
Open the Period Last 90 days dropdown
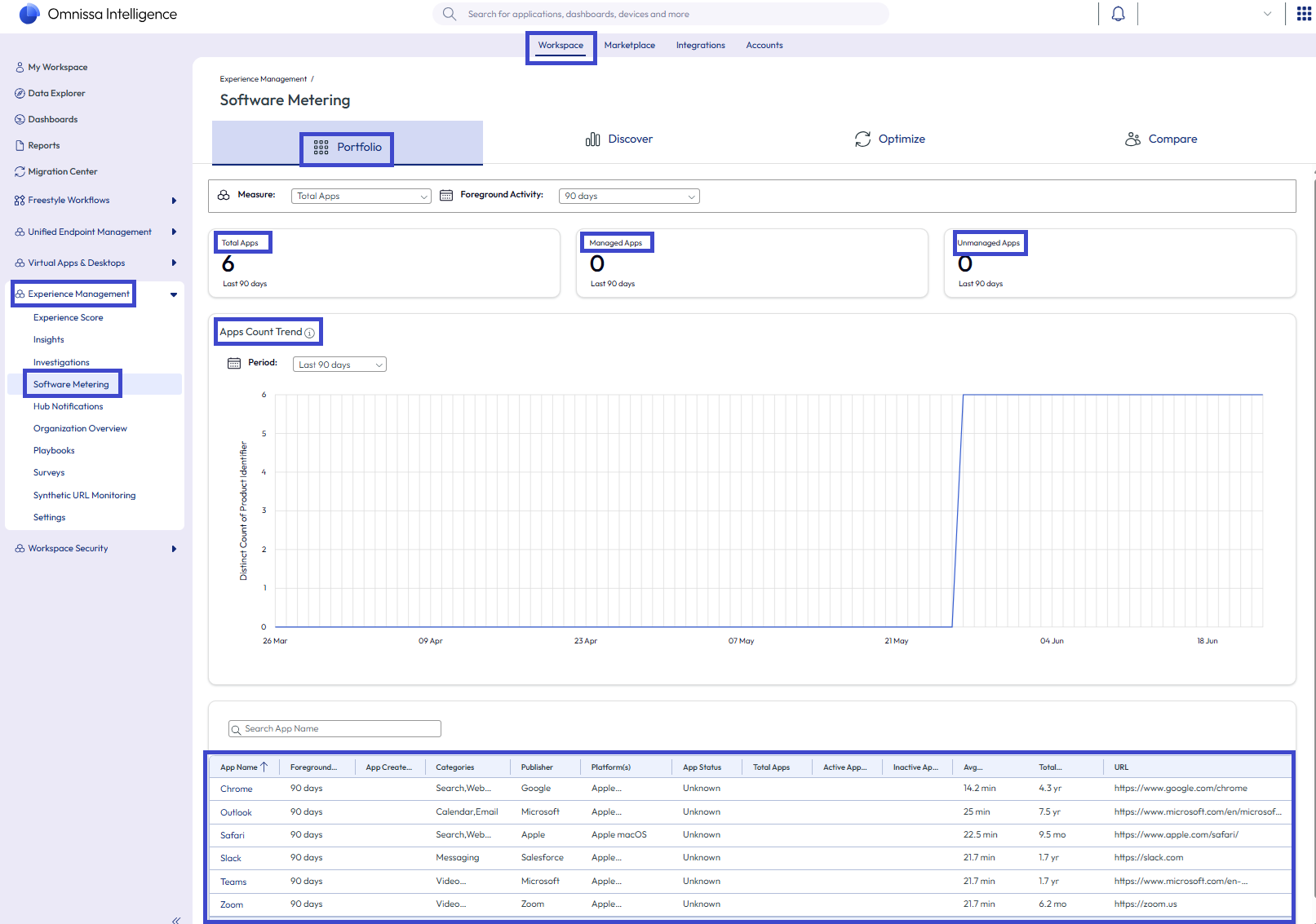point(339,365)
